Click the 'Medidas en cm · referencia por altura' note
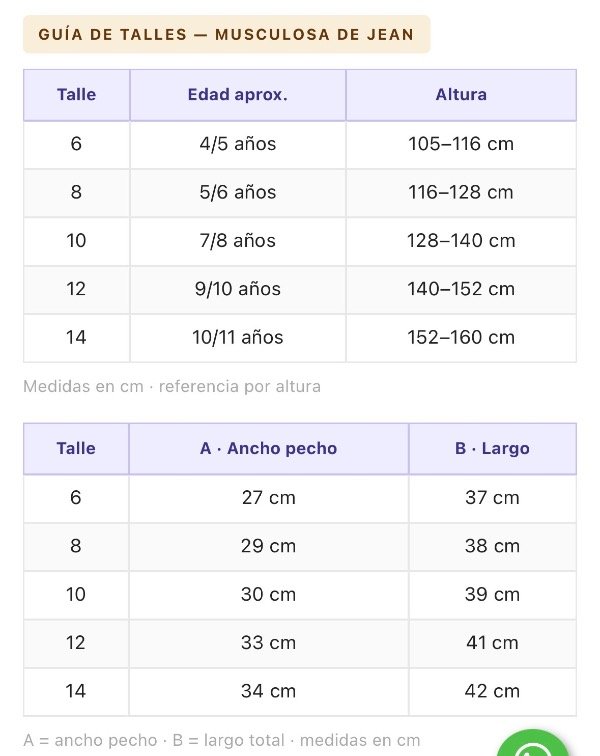600x756 pixels. pos(172,387)
